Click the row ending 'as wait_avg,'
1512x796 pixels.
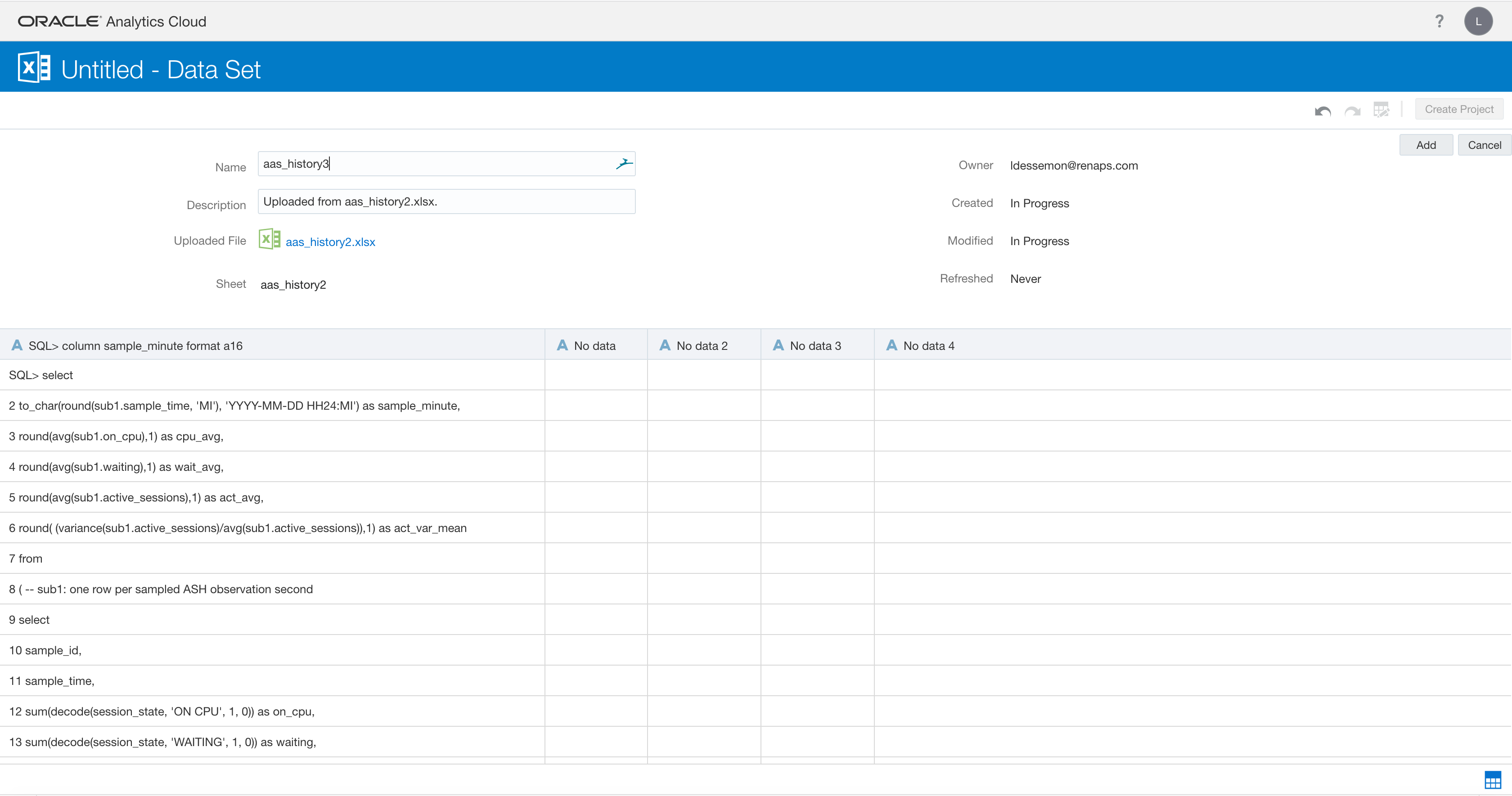click(x=272, y=466)
